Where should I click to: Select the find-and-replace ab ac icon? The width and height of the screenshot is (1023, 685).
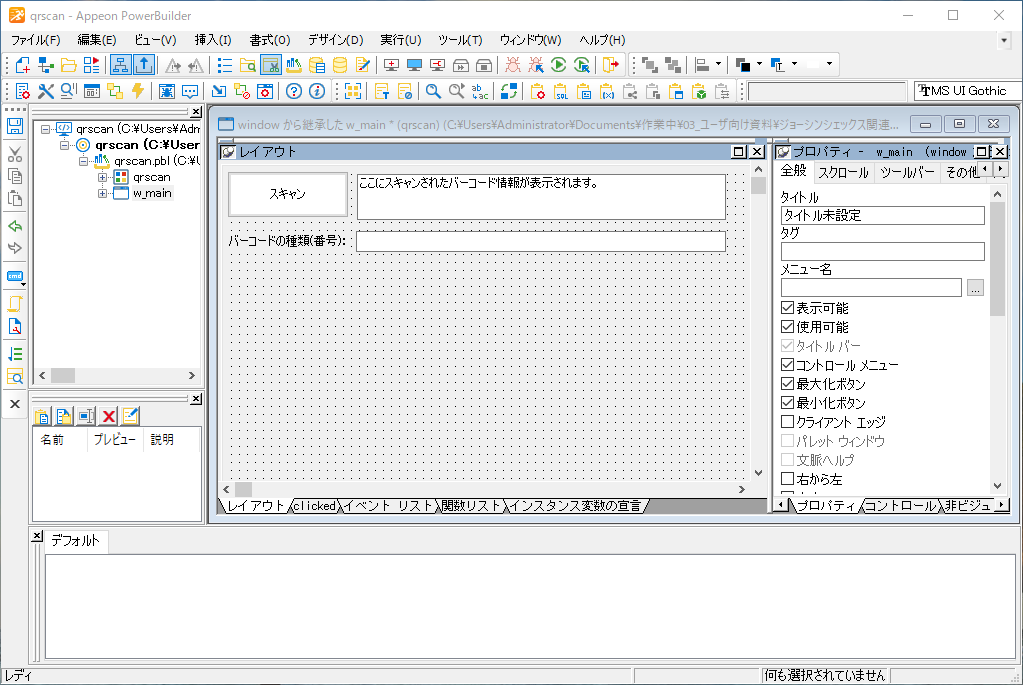[x=478, y=91]
